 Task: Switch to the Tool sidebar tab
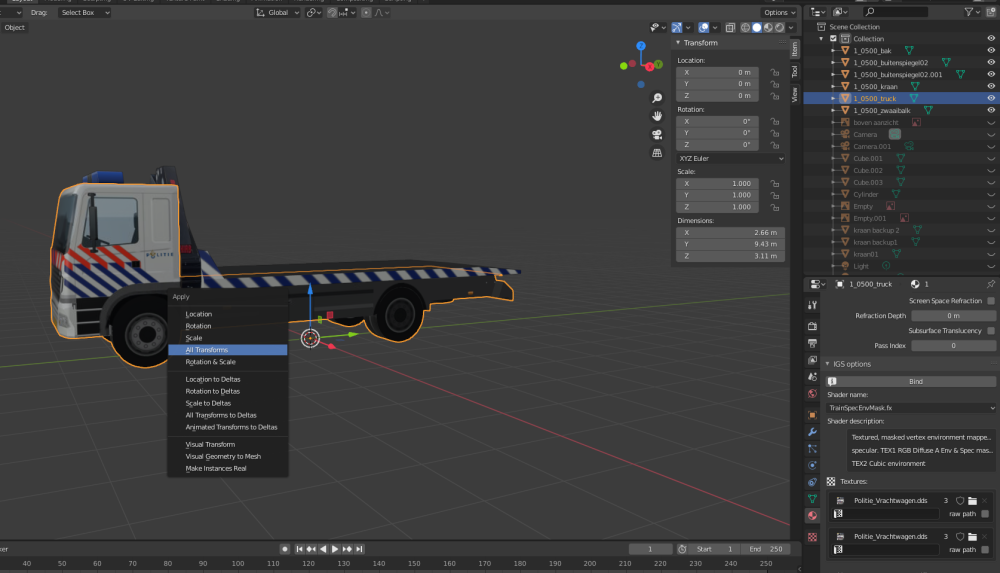[x=795, y=71]
